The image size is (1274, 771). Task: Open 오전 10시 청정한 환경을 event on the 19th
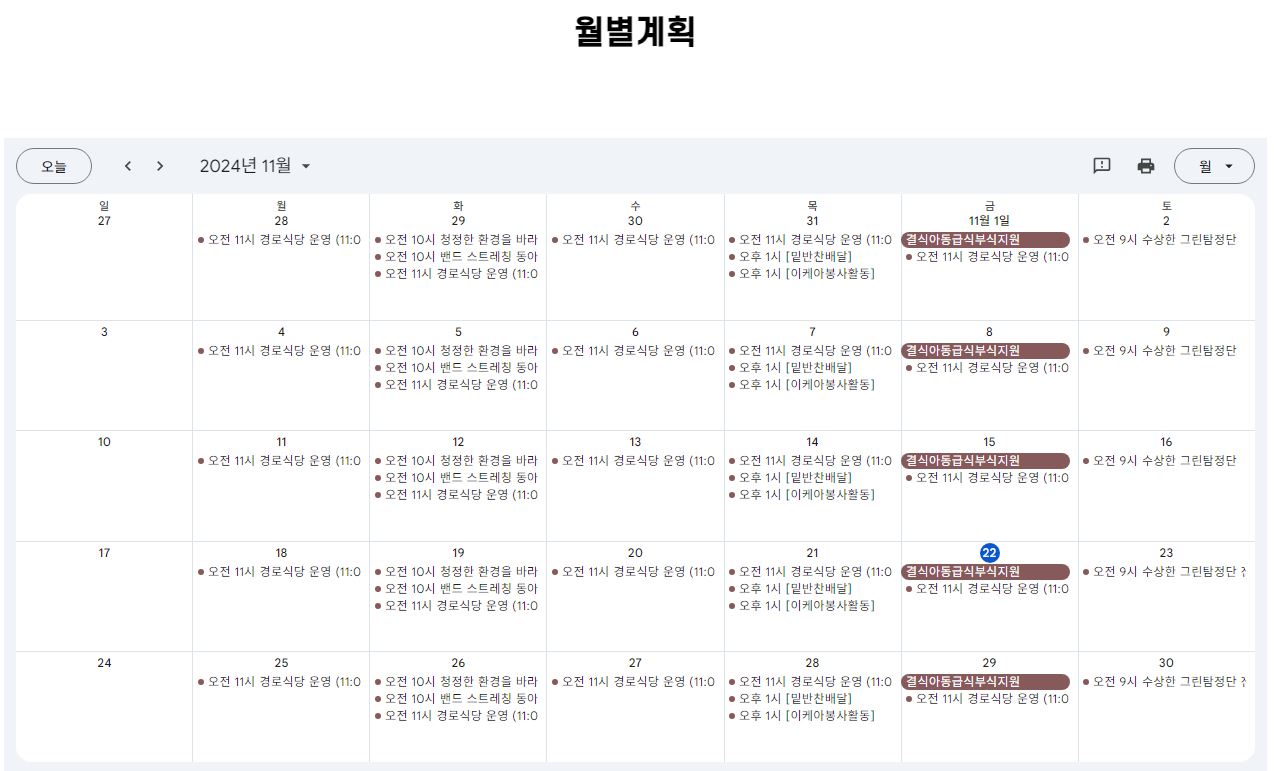[x=456, y=572]
